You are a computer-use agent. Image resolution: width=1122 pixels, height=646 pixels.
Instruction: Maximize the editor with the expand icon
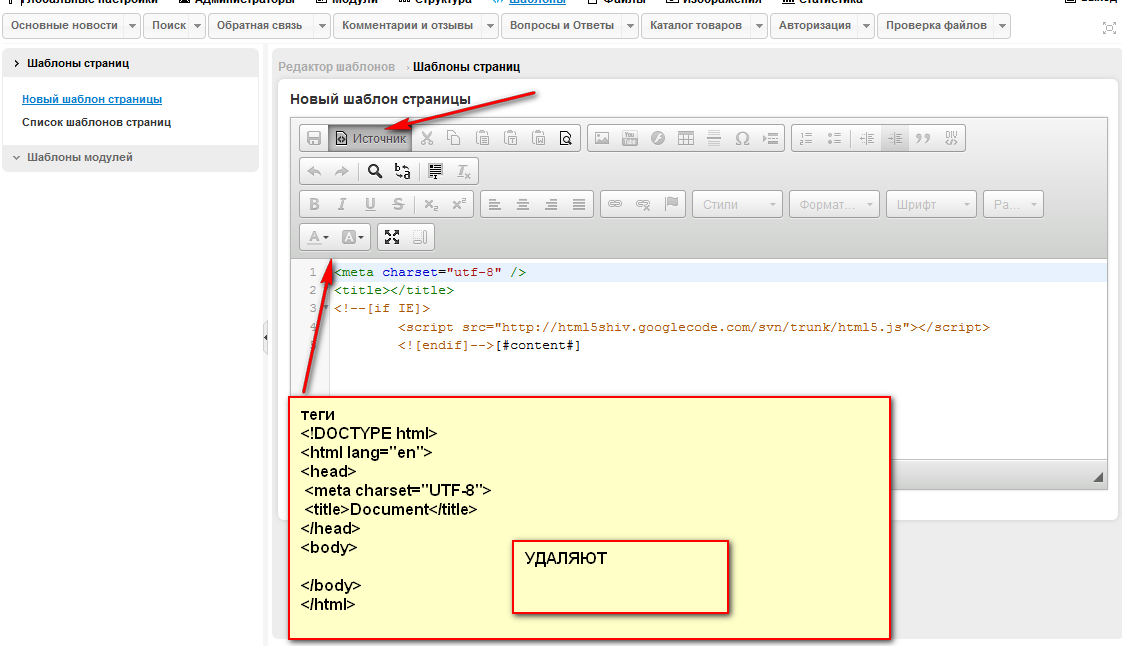391,237
